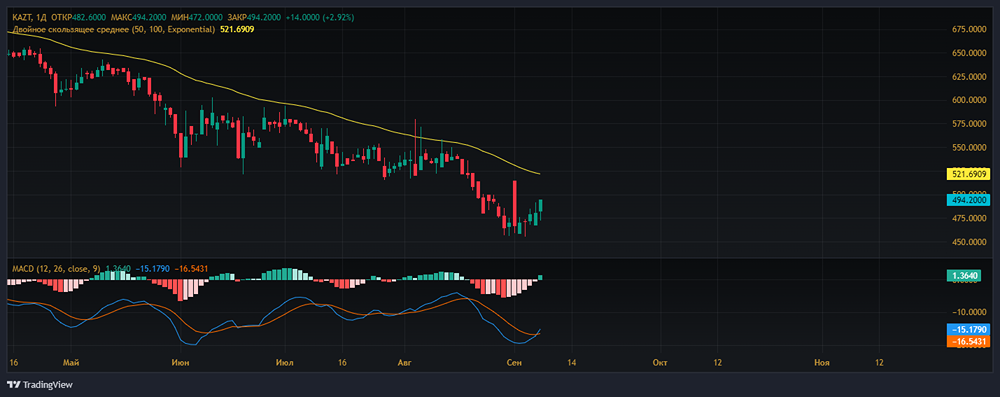
Task: Click the Сен label on time axis
Action: click(x=515, y=363)
